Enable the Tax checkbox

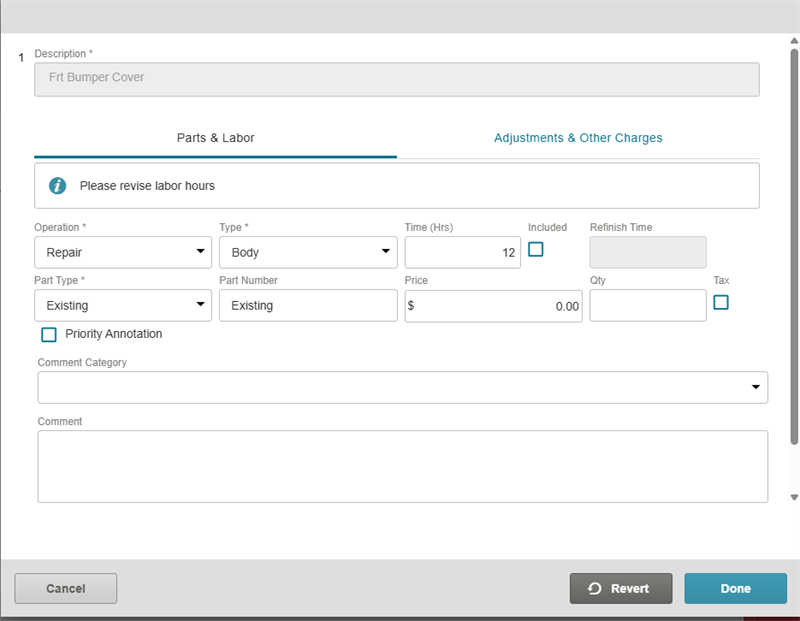pos(721,302)
